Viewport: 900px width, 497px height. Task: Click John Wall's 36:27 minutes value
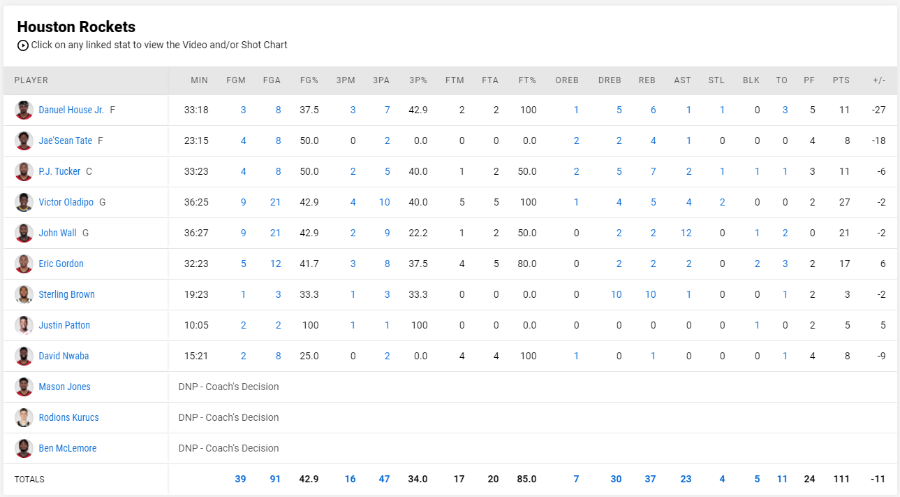196,233
